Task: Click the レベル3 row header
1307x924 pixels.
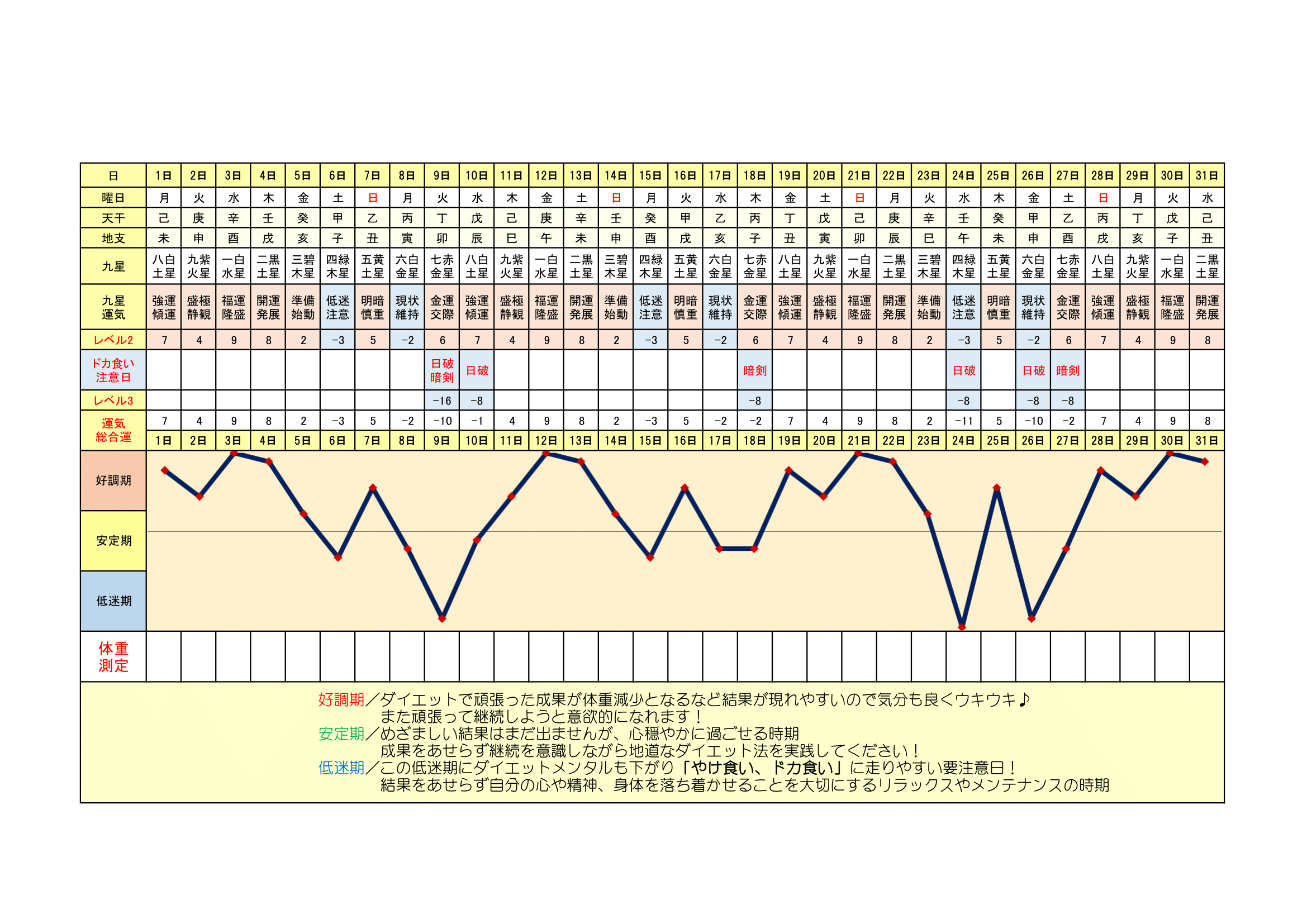Action: pos(113,401)
